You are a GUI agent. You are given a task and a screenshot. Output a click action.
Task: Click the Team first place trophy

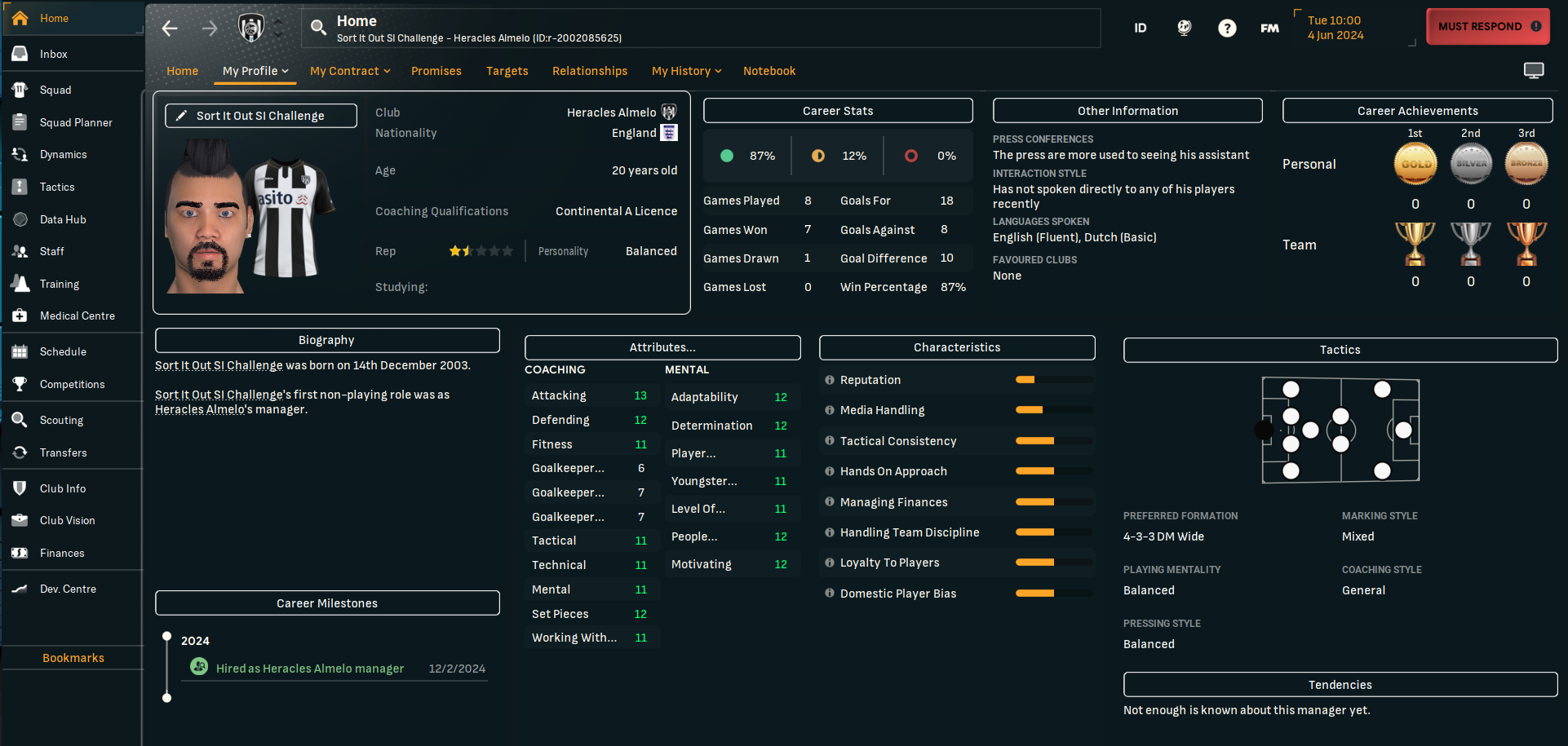tap(1415, 244)
